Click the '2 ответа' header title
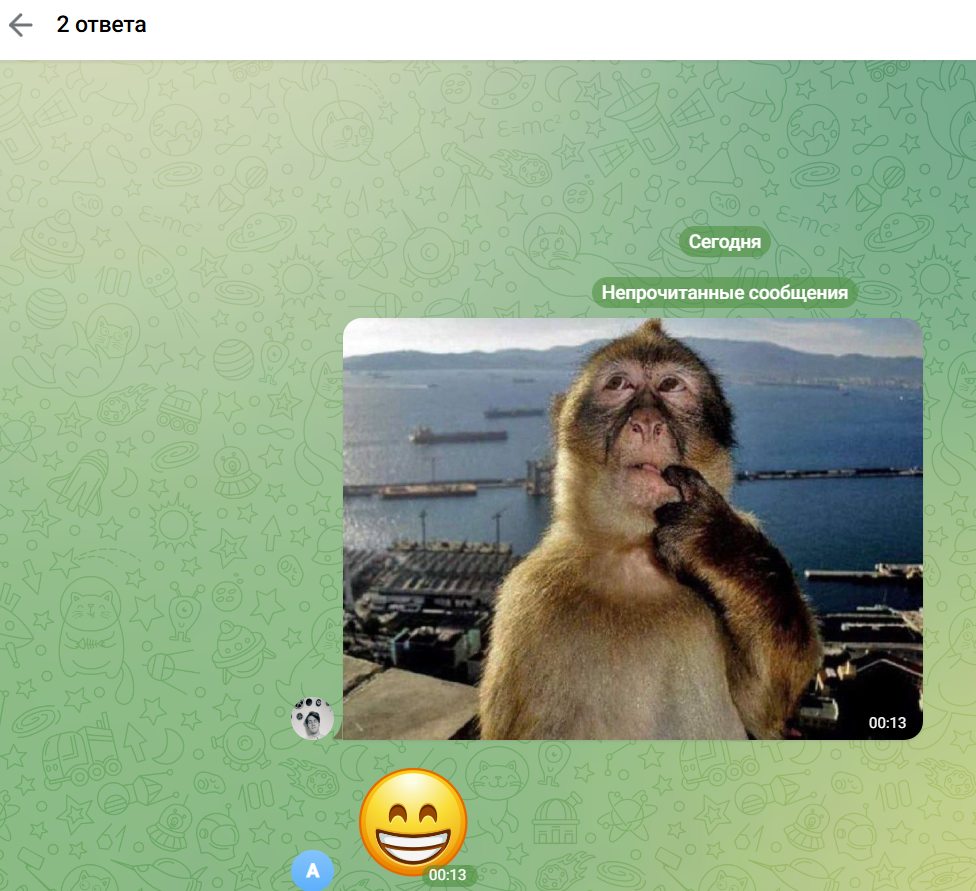The height and width of the screenshot is (891, 976). click(101, 25)
